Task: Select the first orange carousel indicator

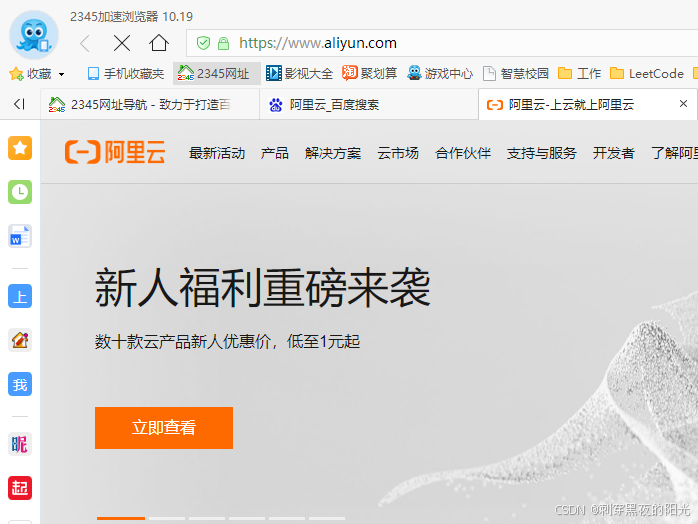Action: (x=121, y=518)
